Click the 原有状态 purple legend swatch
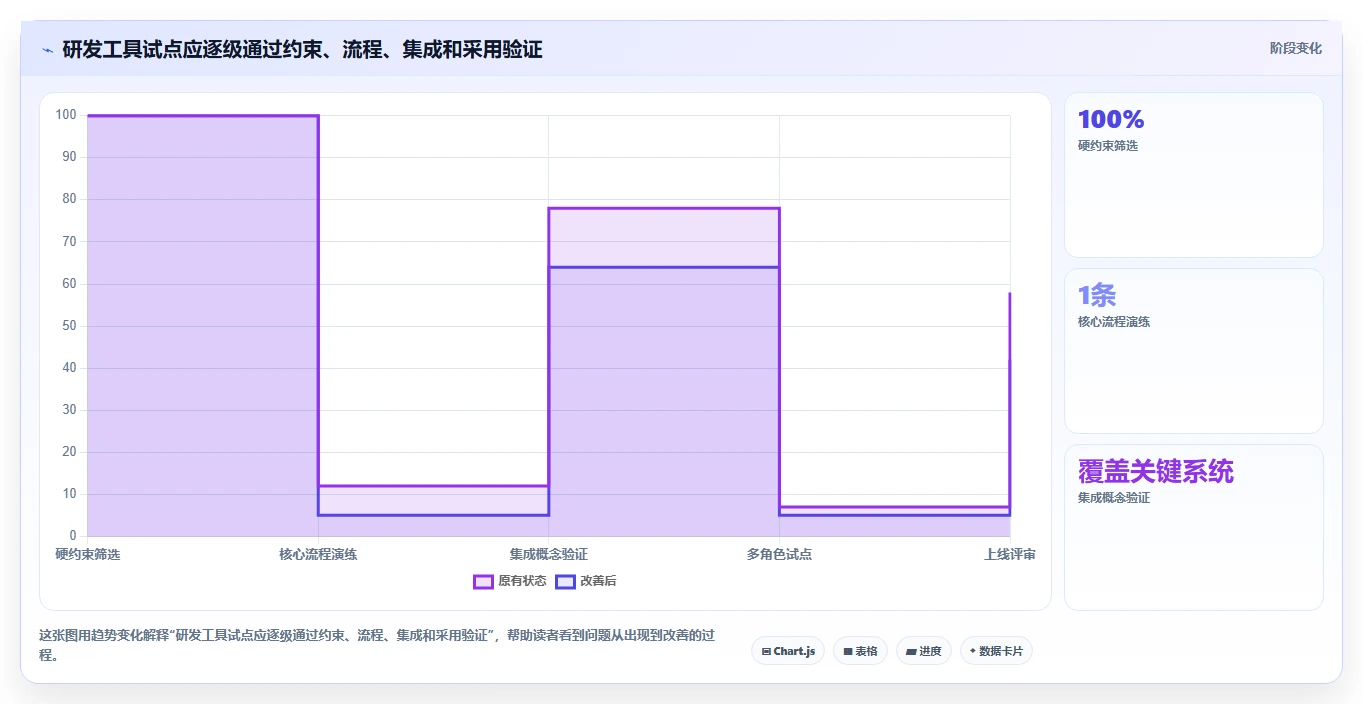 click(483, 581)
